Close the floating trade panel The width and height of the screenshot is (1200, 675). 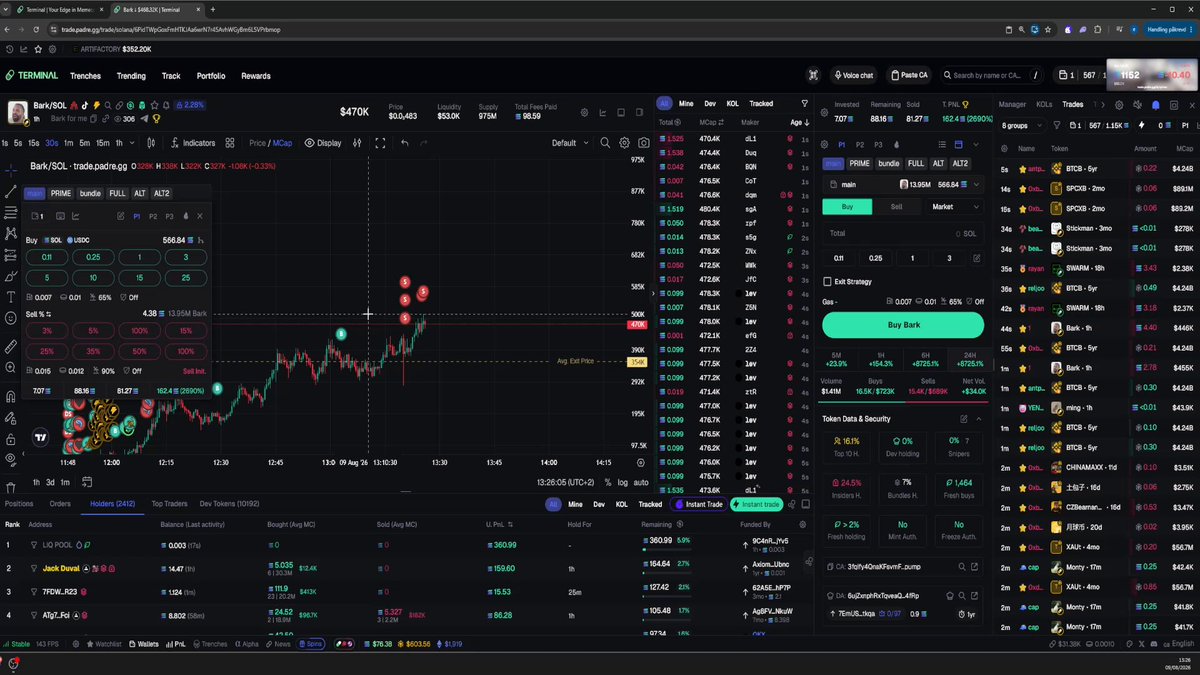[200, 216]
